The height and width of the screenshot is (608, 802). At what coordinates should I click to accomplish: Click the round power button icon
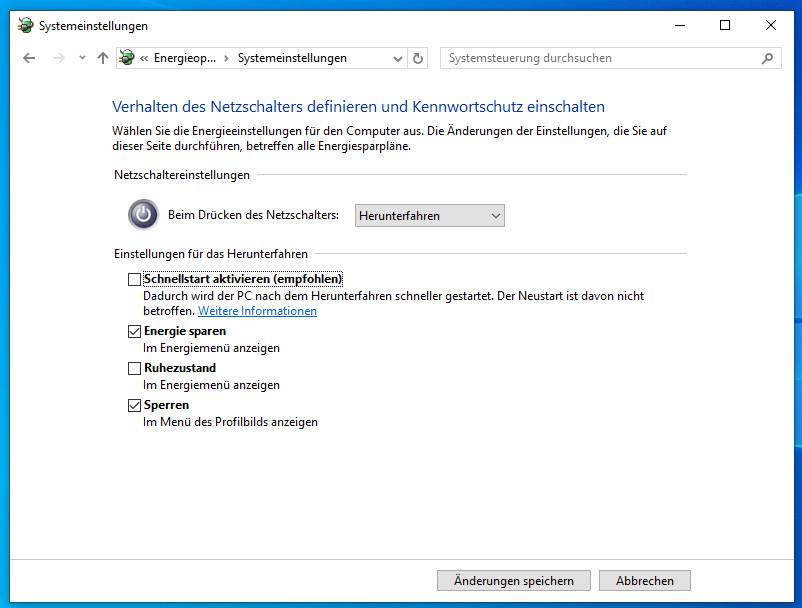coord(143,215)
